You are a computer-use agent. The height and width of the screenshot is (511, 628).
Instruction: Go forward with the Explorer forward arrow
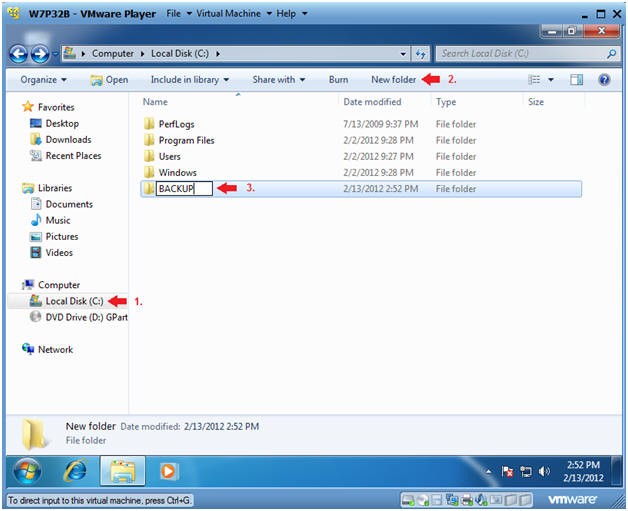click(40, 54)
